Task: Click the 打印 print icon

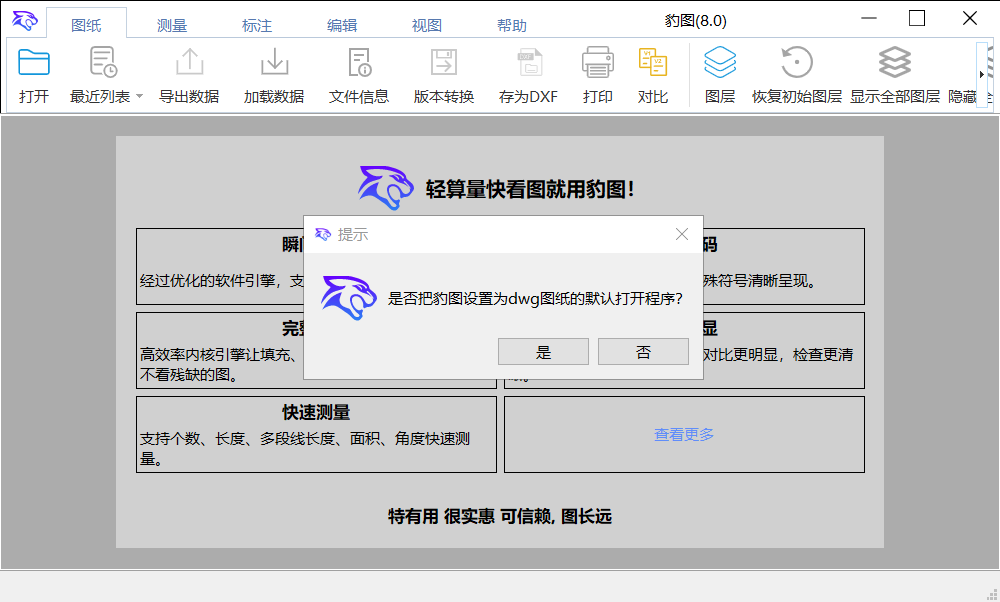Action: point(597,70)
